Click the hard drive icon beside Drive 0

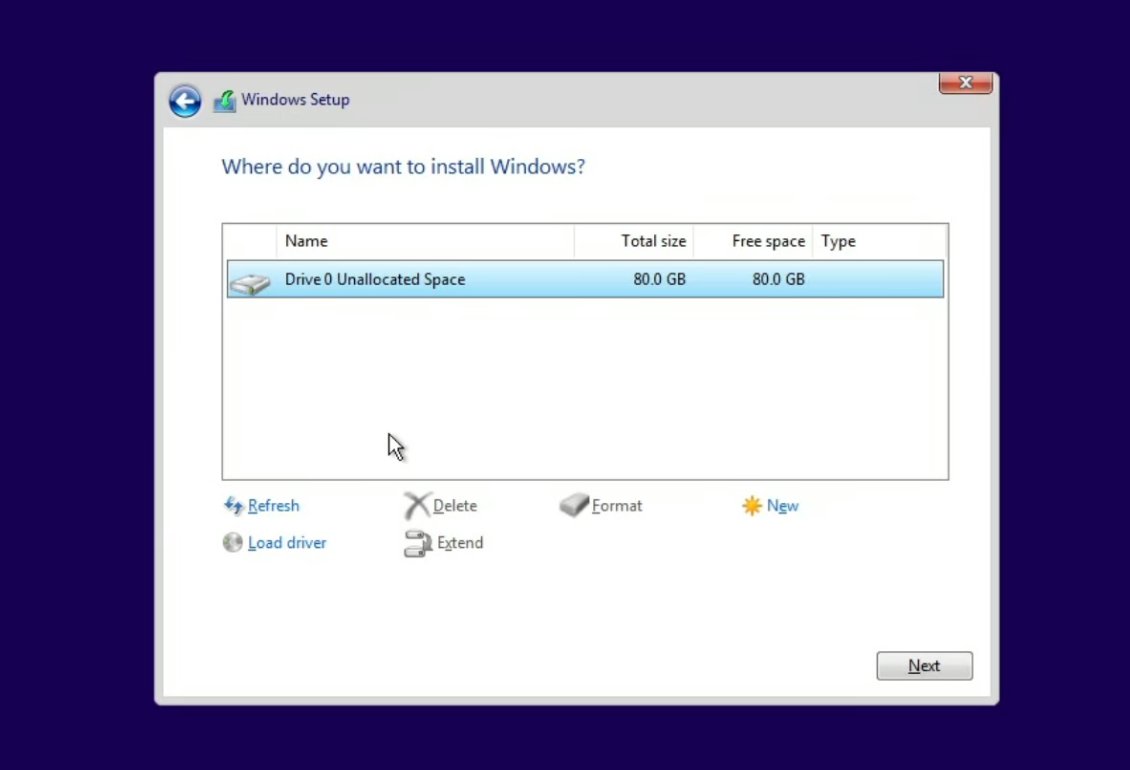pyautogui.click(x=251, y=283)
